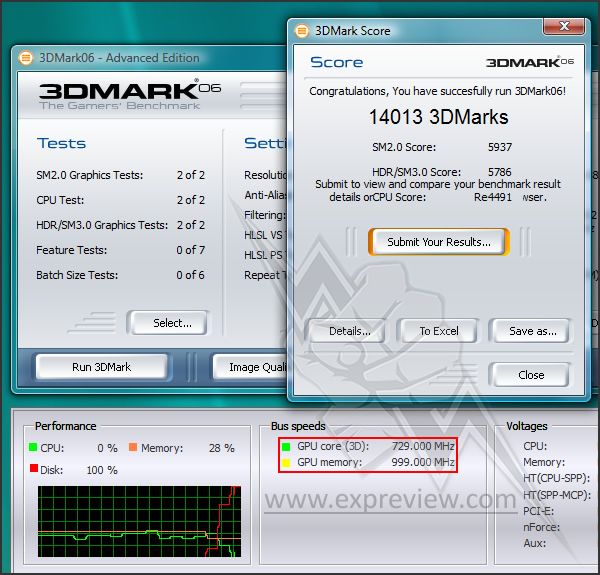Click the 3DMark06 Advanced Edition window icon
The image size is (600, 575).
(x=26, y=58)
